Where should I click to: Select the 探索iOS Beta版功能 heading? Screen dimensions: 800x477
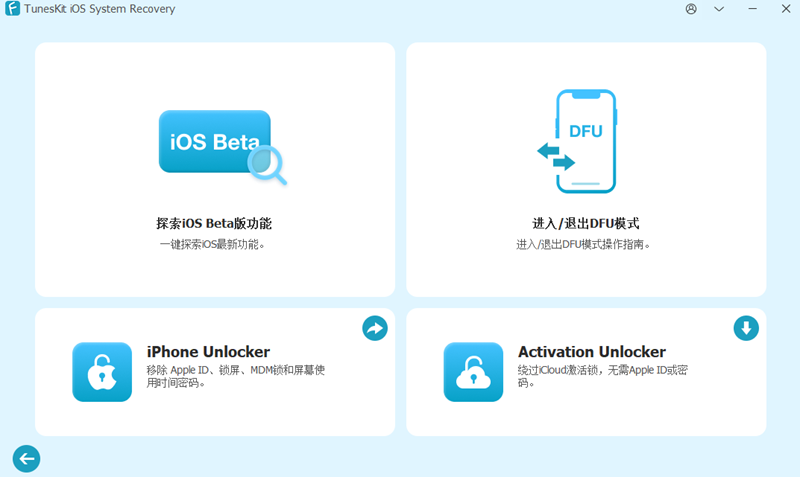tap(214, 223)
